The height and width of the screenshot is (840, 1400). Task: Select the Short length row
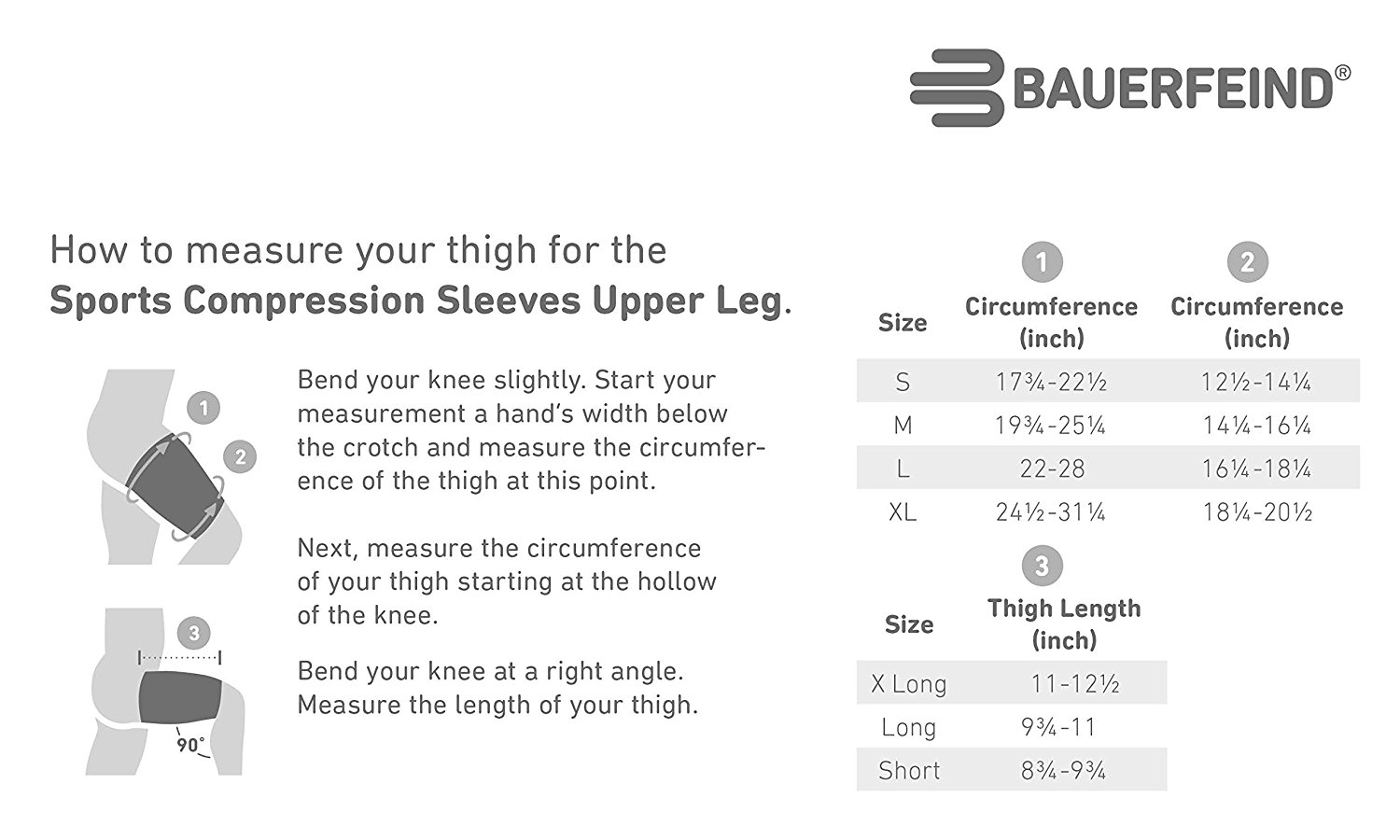click(1012, 769)
